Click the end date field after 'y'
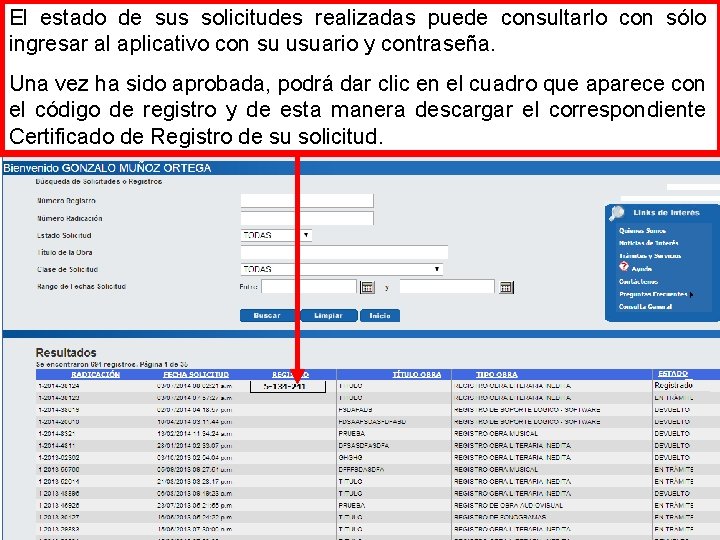This screenshot has width=720, height=540. (447, 287)
